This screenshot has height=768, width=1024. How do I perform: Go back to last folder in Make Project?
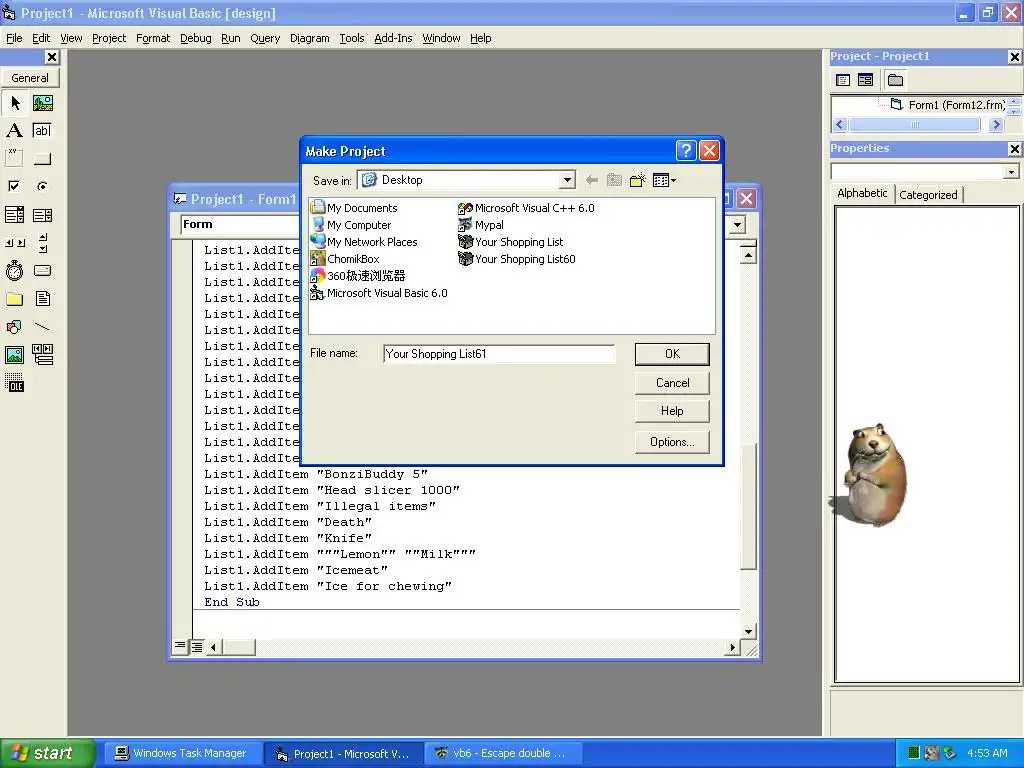(x=592, y=180)
